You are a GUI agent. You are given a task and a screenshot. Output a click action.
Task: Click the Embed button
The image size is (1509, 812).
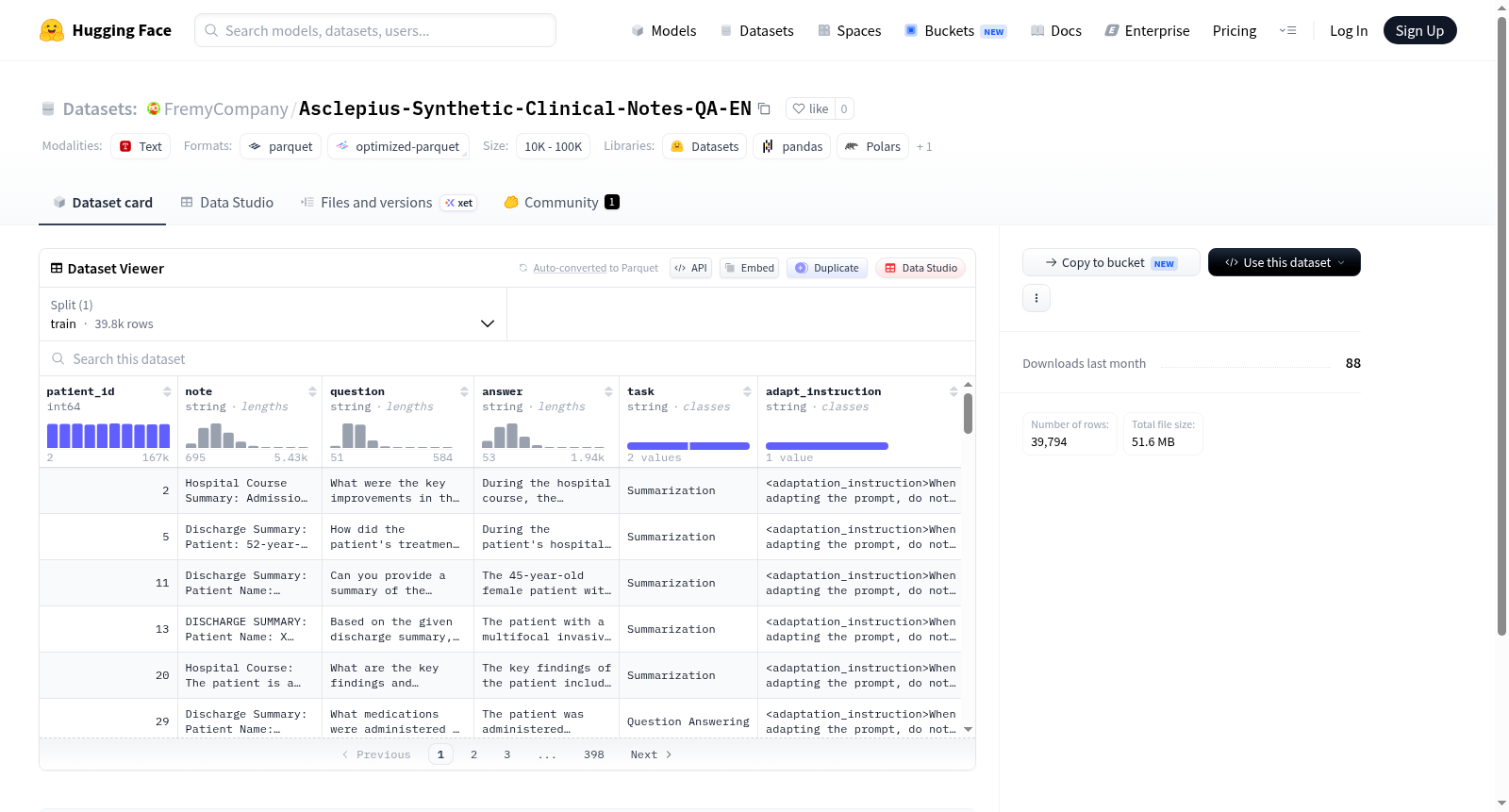click(749, 268)
